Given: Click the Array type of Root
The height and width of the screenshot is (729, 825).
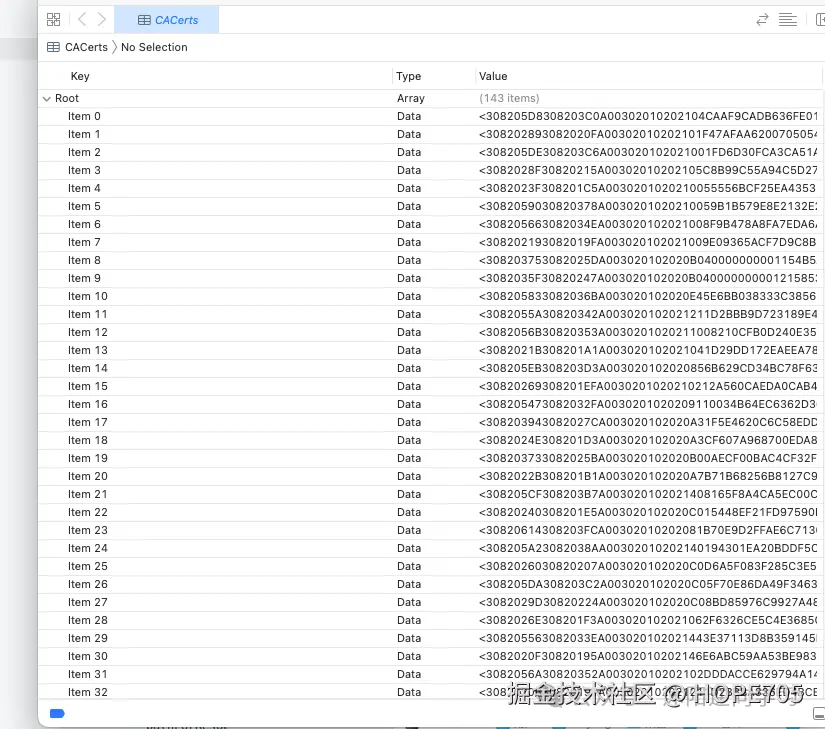Looking at the screenshot, I should pyautogui.click(x=410, y=98).
